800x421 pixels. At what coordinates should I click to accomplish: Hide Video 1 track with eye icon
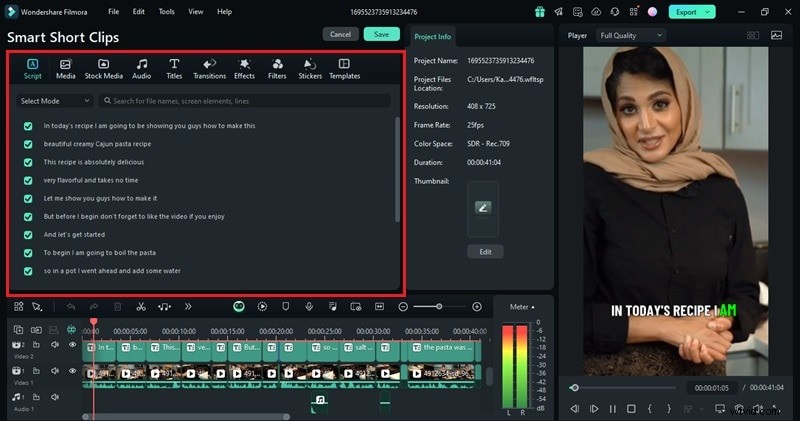(x=72, y=371)
